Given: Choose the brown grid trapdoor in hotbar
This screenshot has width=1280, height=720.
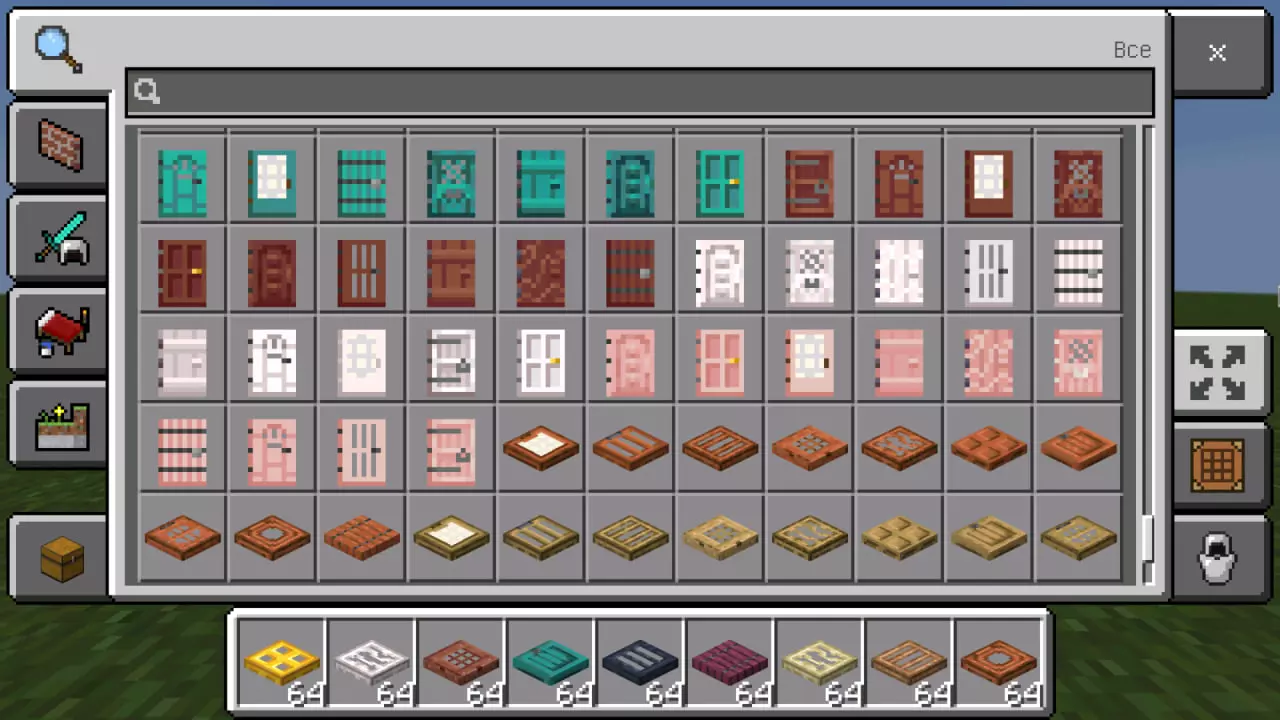Looking at the screenshot, I should pos(461,663).
